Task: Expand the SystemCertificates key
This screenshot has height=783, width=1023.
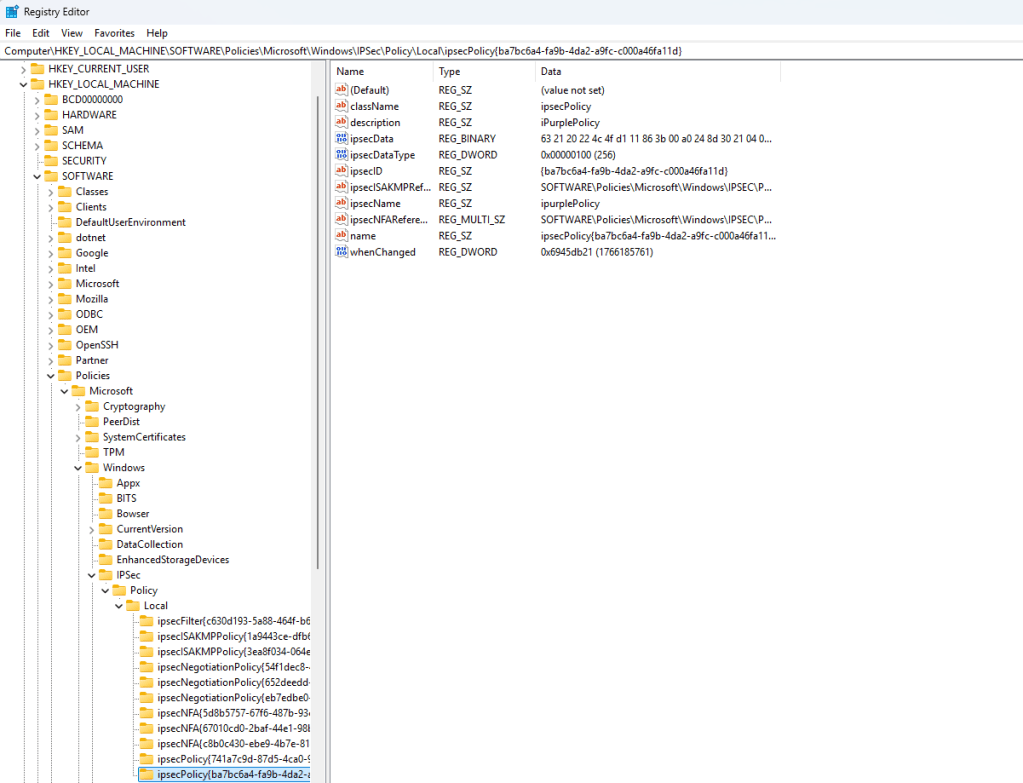Action: tap(78, 437)
